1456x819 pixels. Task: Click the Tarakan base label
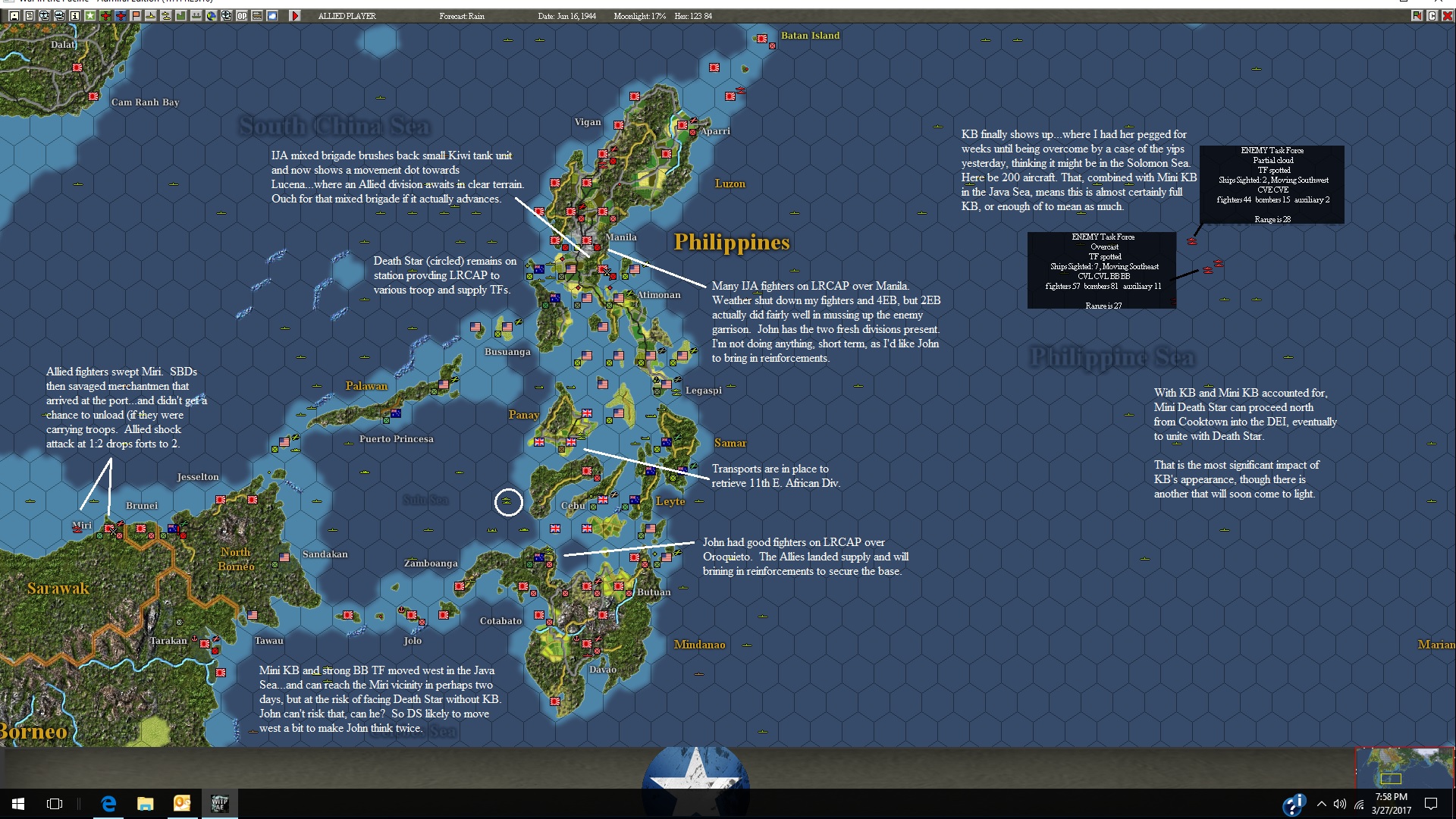point(168,641)
